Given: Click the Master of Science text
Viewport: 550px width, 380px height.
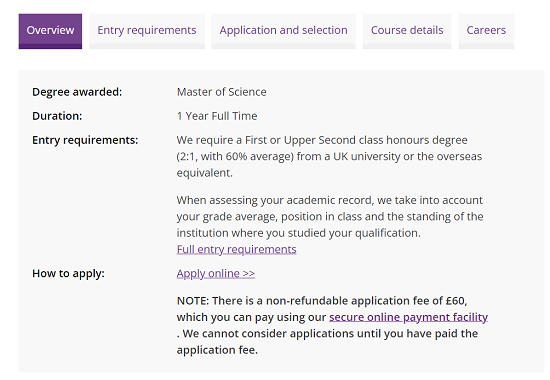Looking at the screenshot, I should pyautogui.click(x=221, y=92).
